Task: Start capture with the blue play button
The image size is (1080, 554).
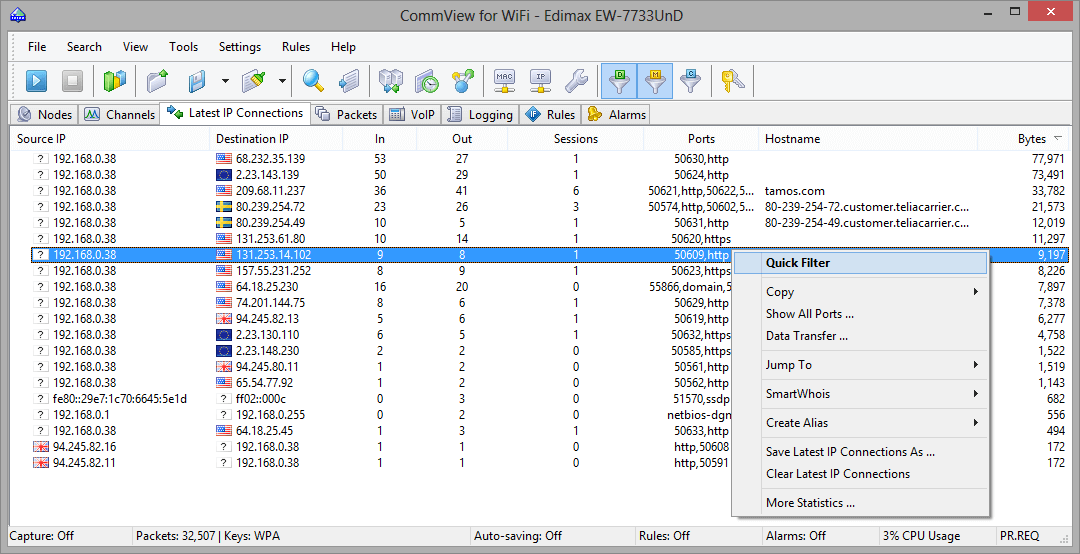Action: point(37,81)
